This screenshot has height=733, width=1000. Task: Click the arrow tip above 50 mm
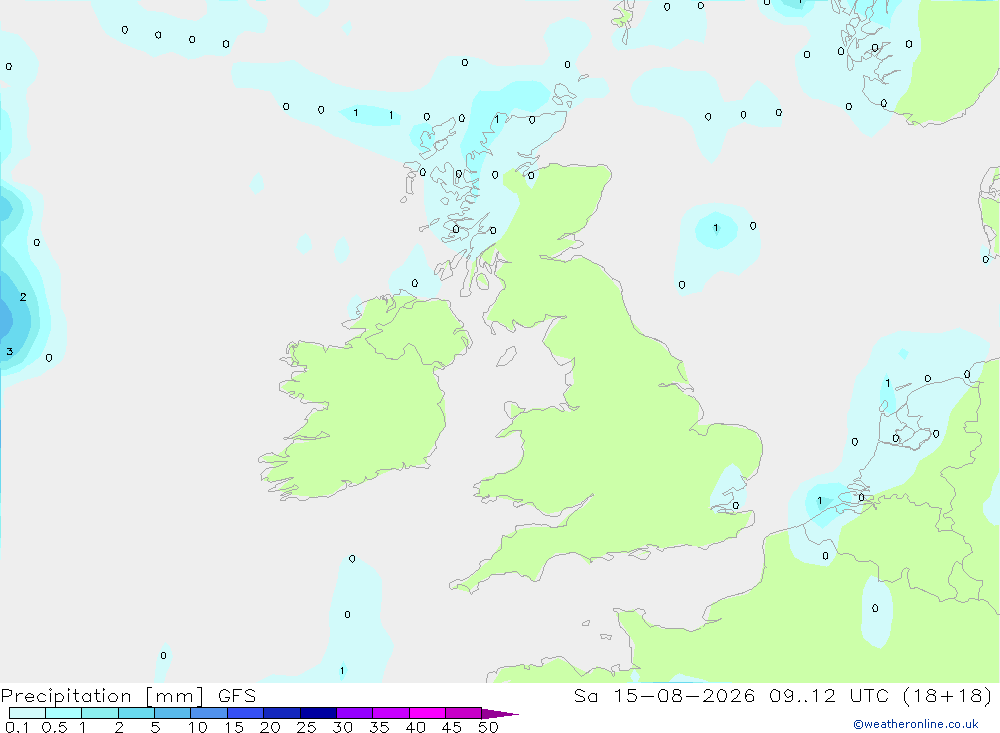501,713
